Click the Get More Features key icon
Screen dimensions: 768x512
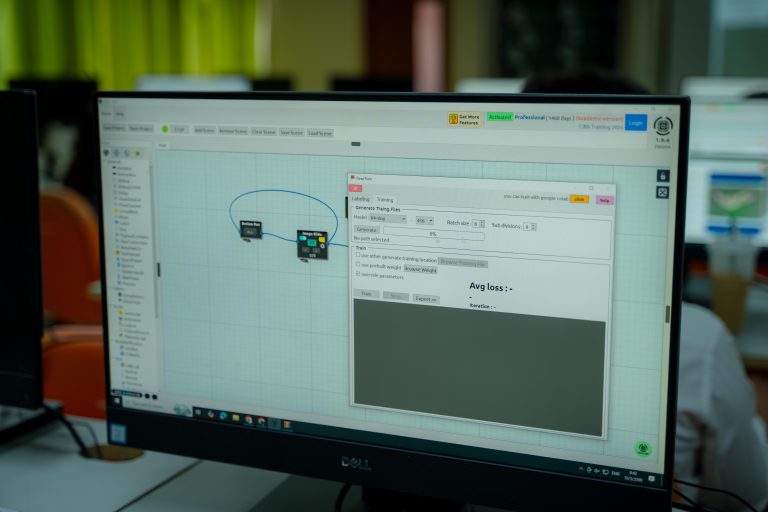(453, 118)
